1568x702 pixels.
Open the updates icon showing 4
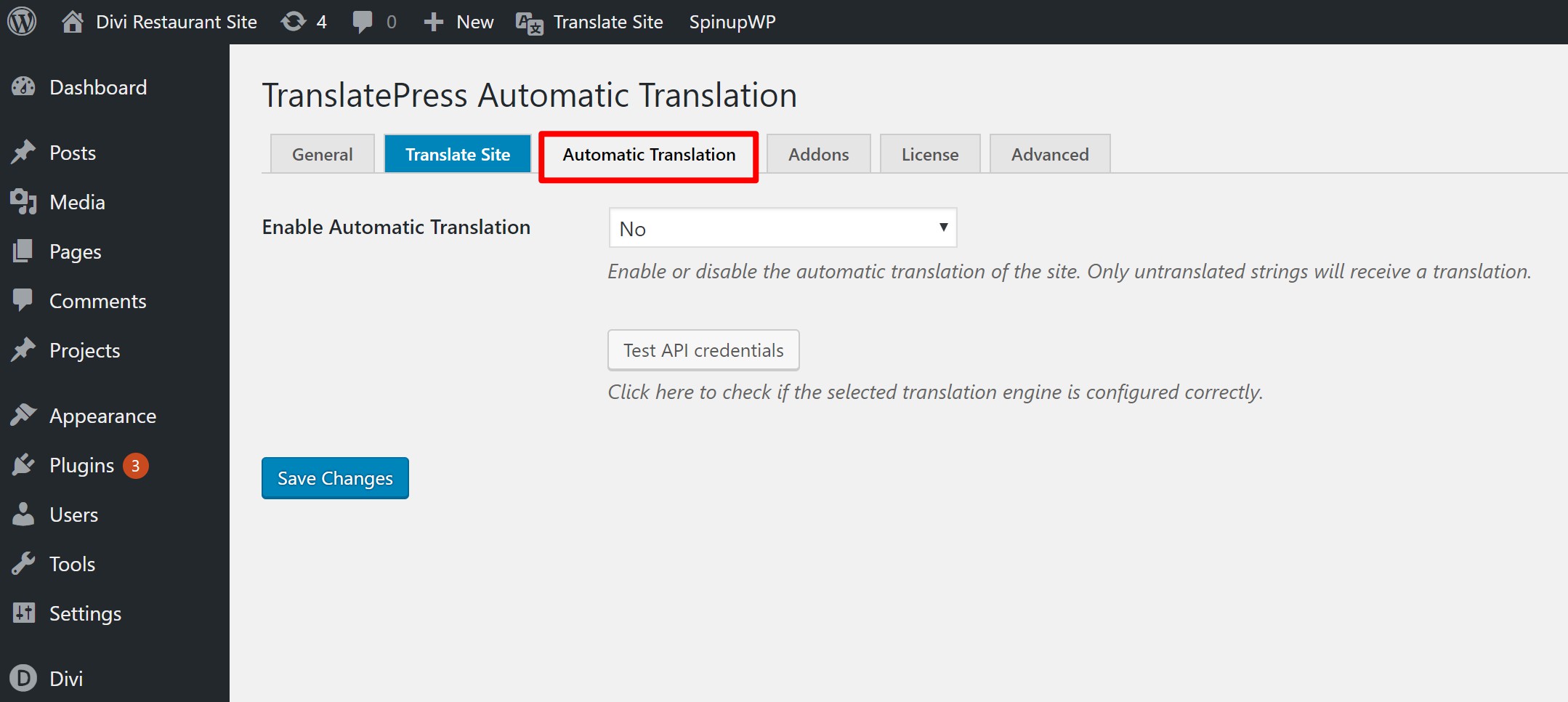click(294, 22)
